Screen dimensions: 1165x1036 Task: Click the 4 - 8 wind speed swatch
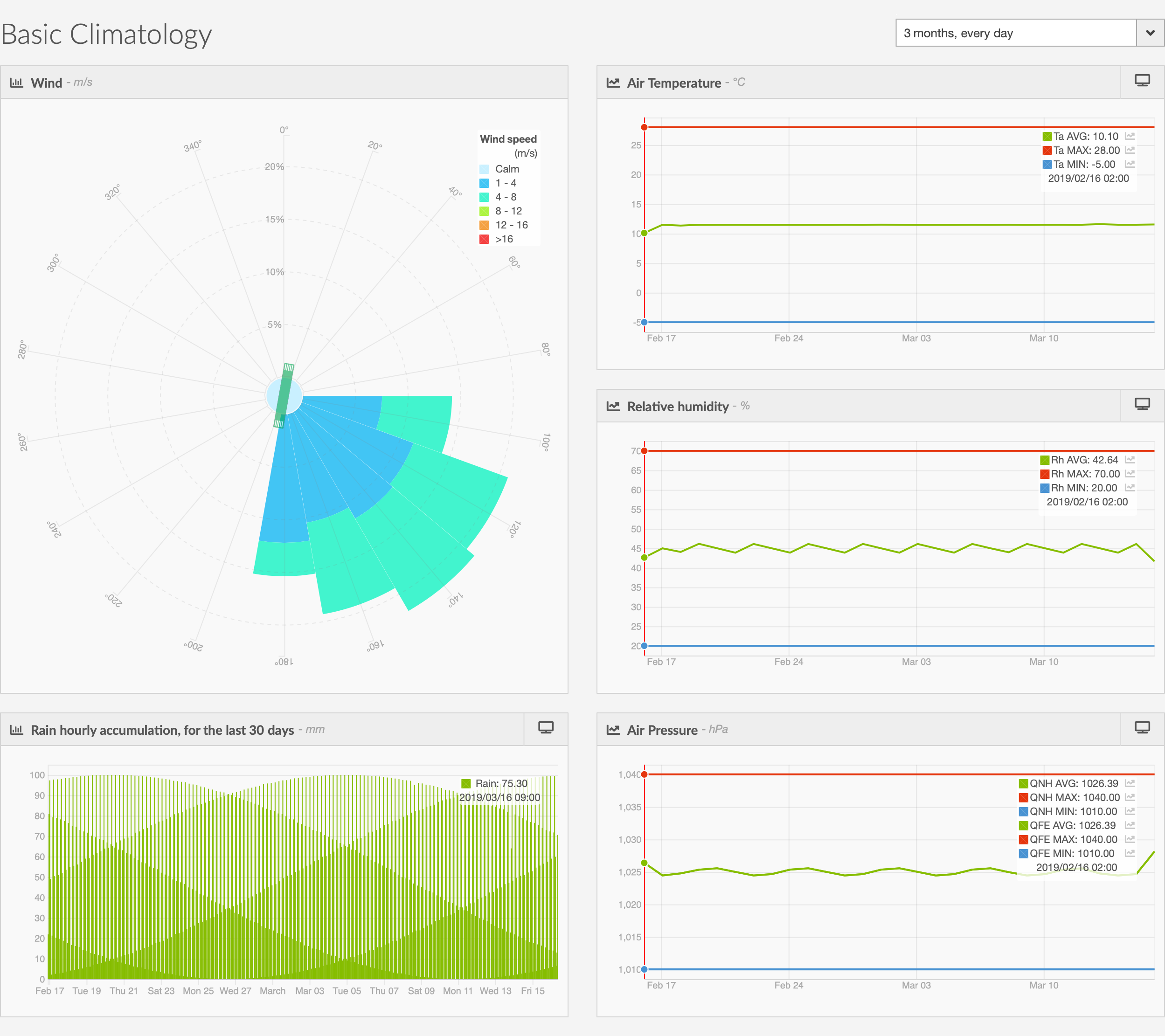point(484,197)
